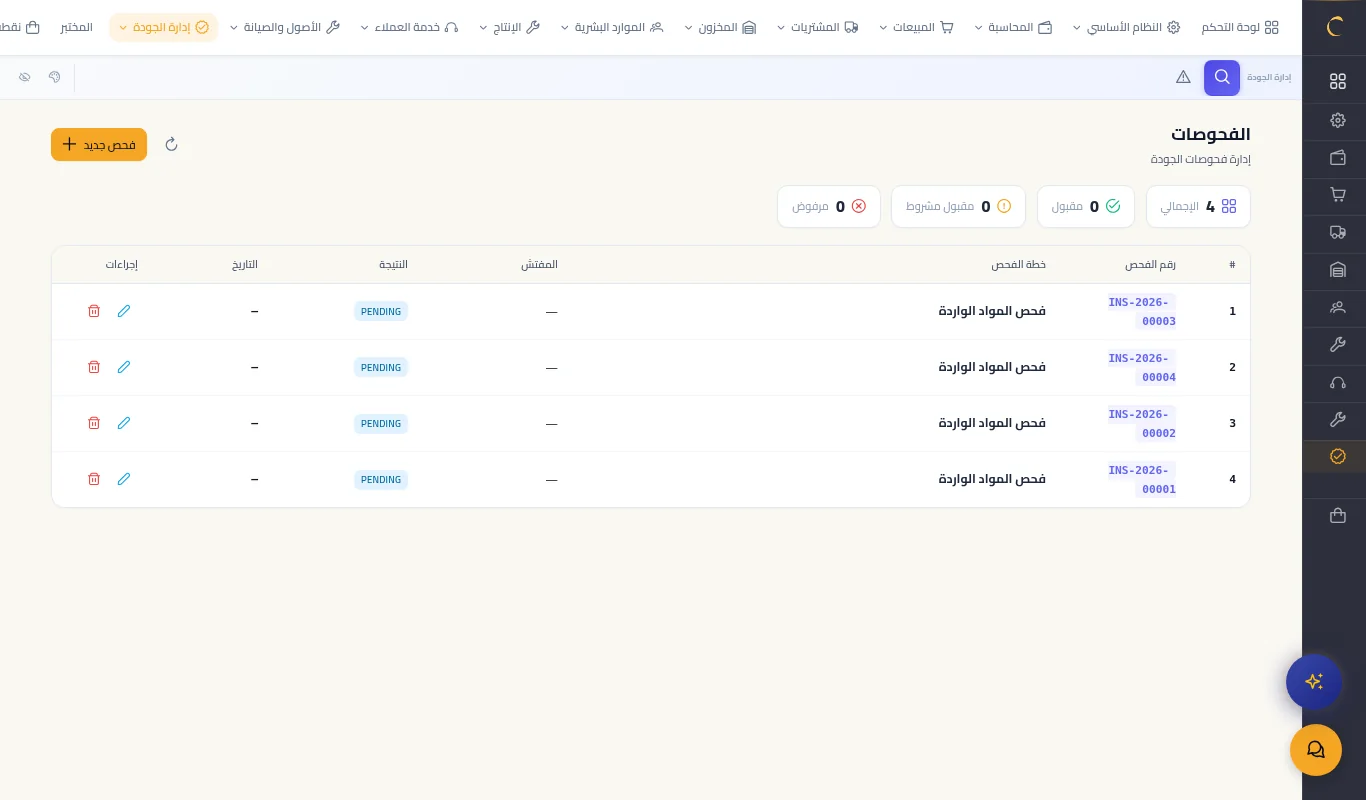
Task: Open the AI sparkle assistant button
Action: pos(1313,682)
